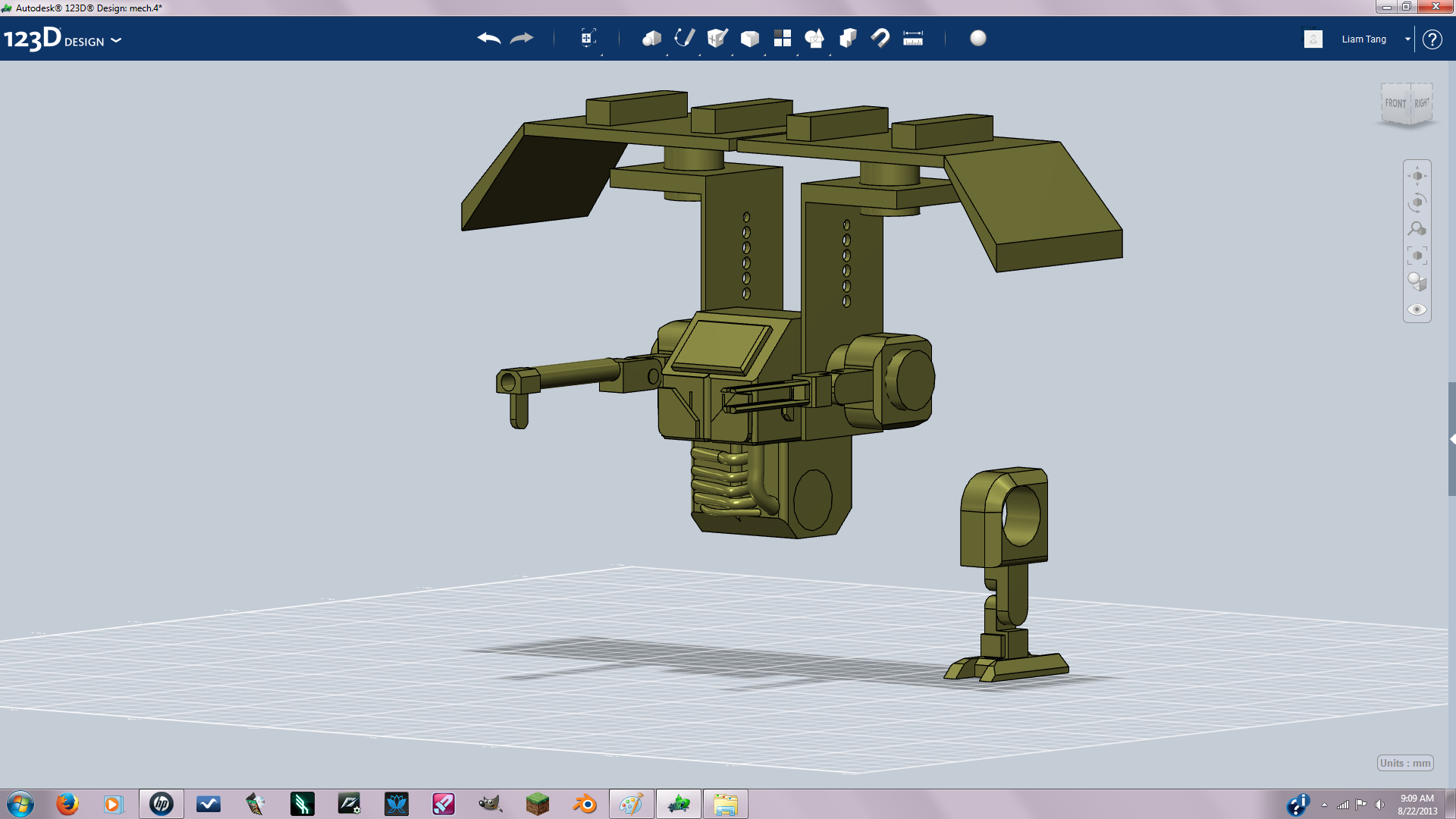Select the Orbit navigation tool

tap(1417, 202)
